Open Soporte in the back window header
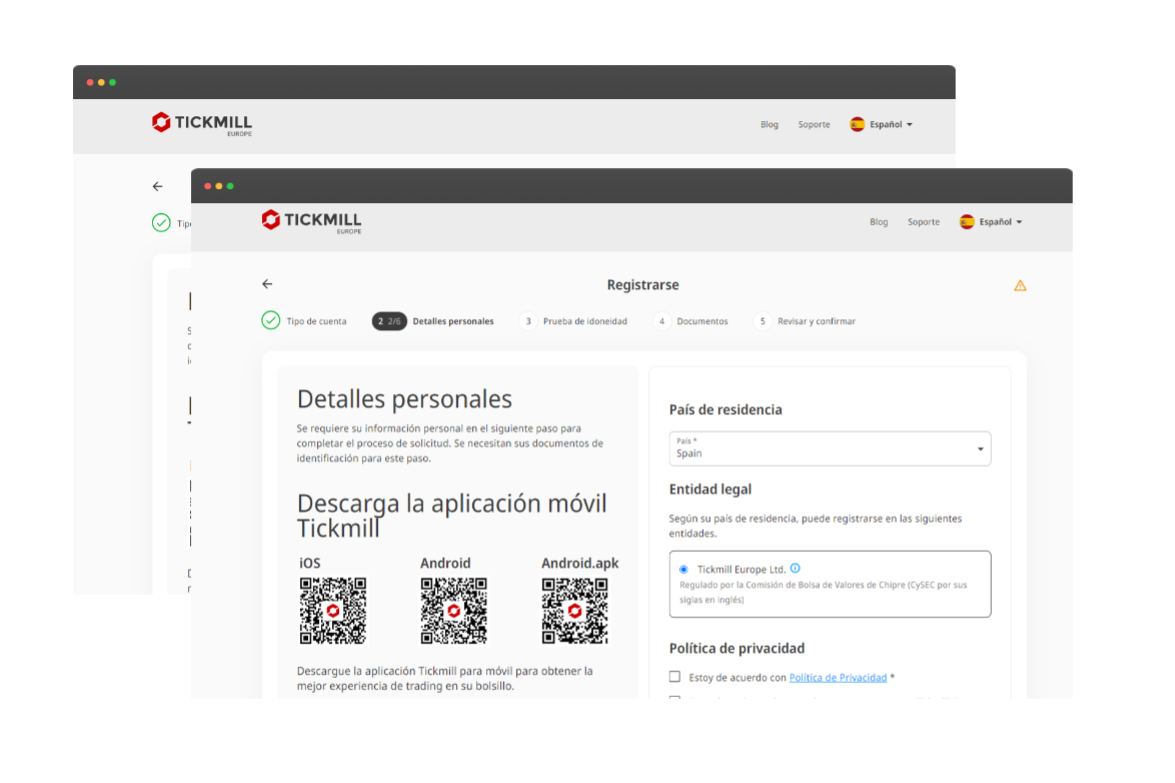This screenshot has width=1175, height=783. 814,124
